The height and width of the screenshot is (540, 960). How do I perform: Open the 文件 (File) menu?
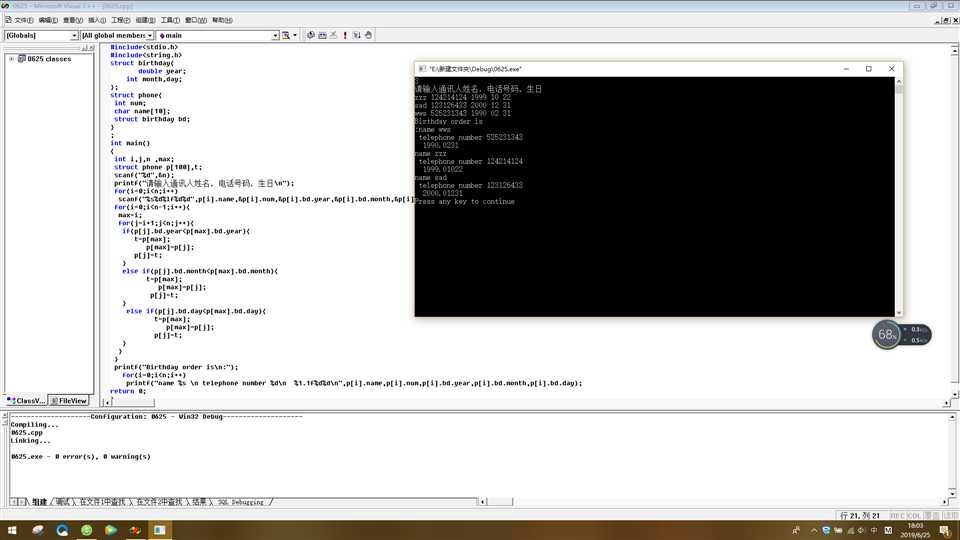click(x=24, y=20)
